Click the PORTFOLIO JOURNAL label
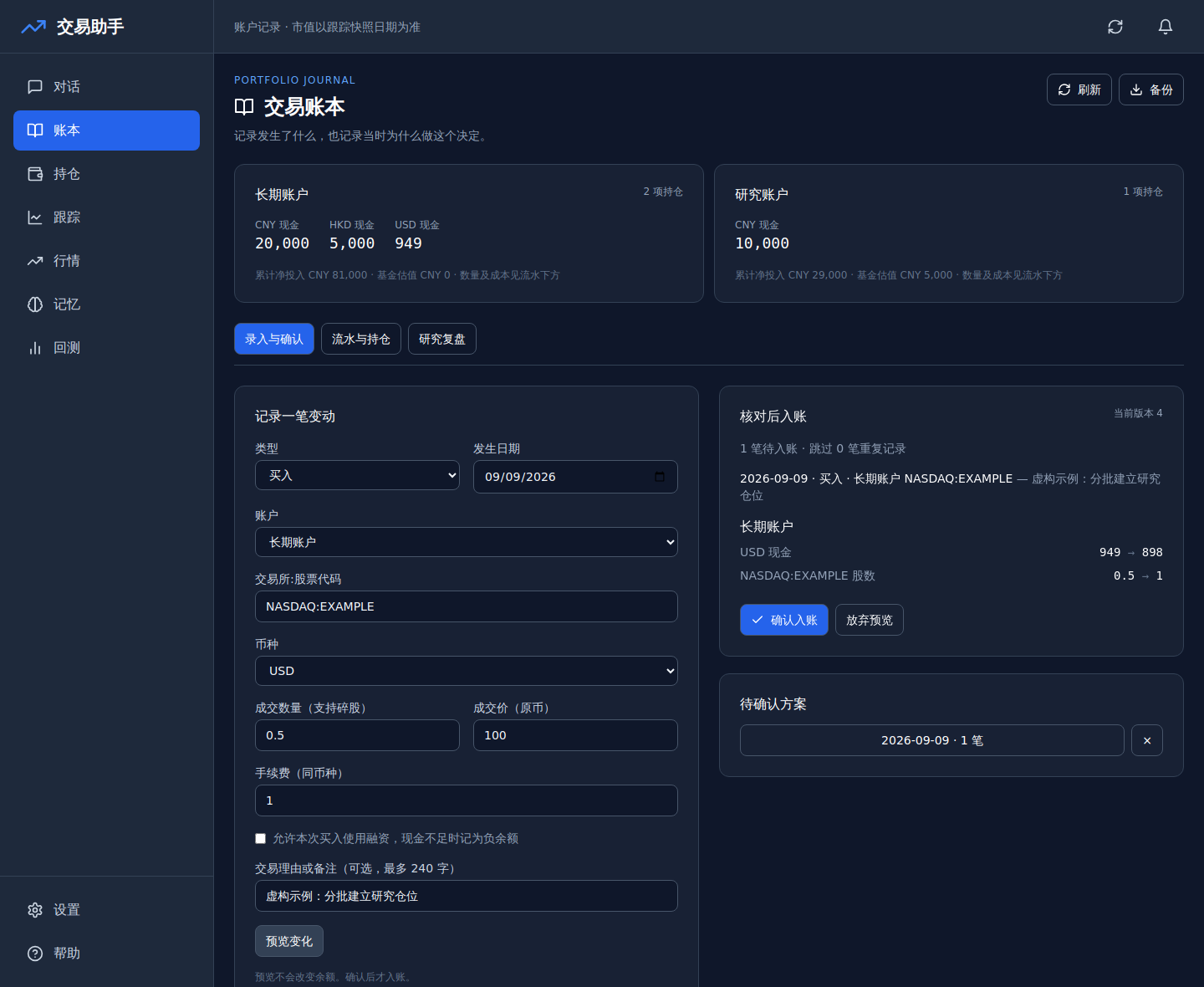 pyautogui.click(x=294, y=80)
